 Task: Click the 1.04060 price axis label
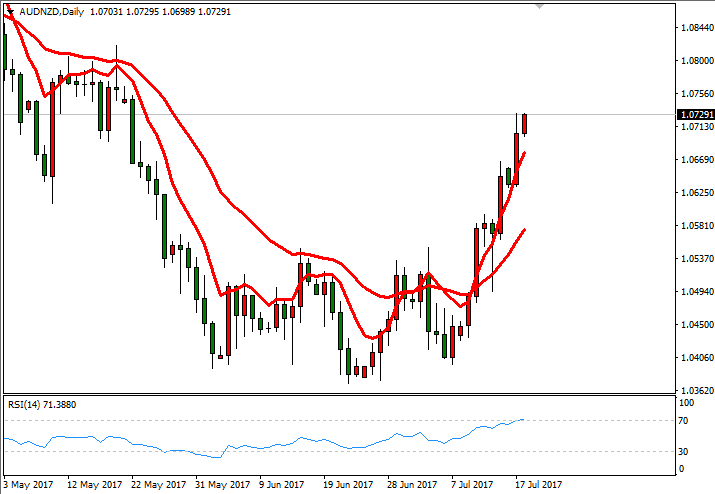click(x=697, y=357)
